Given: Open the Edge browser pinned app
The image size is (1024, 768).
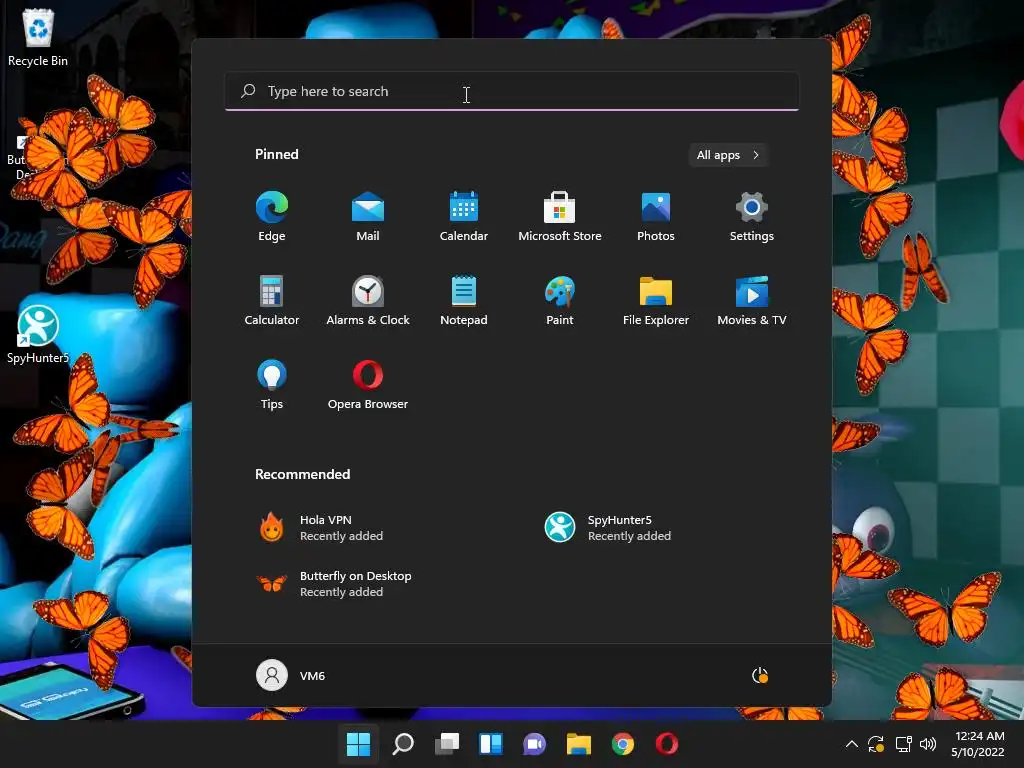Looking at the screenshot, I should [272, 217].
